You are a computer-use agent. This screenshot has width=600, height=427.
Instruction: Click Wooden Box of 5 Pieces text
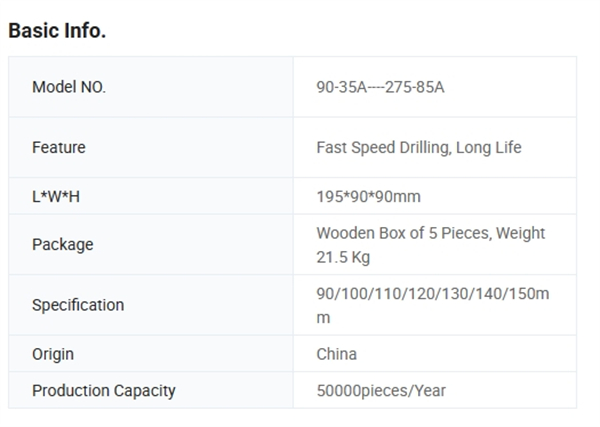404,233
